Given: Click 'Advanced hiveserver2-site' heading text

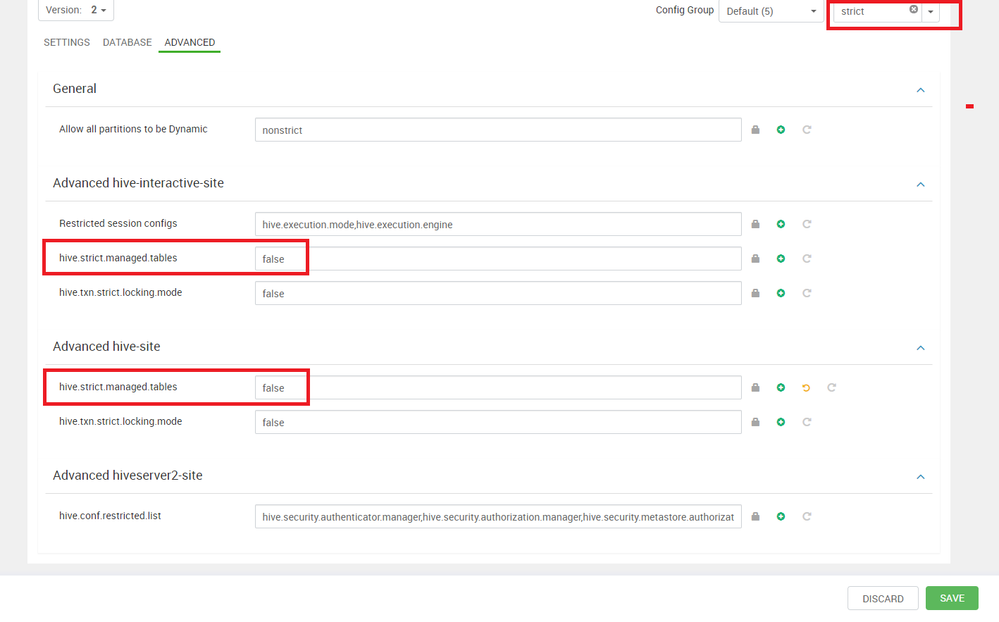Looking at the screenshot, I should click(x=127, y=475).
